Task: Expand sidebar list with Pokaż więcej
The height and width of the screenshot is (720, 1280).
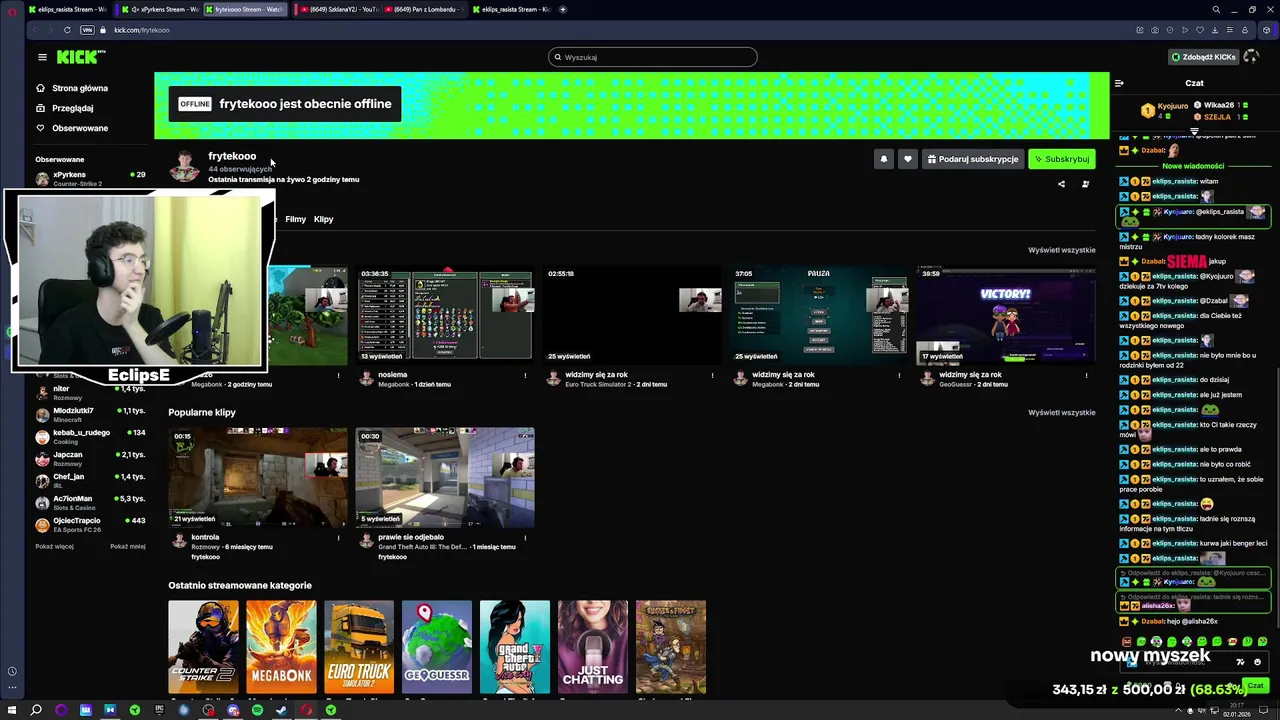Action: [54, 546]
